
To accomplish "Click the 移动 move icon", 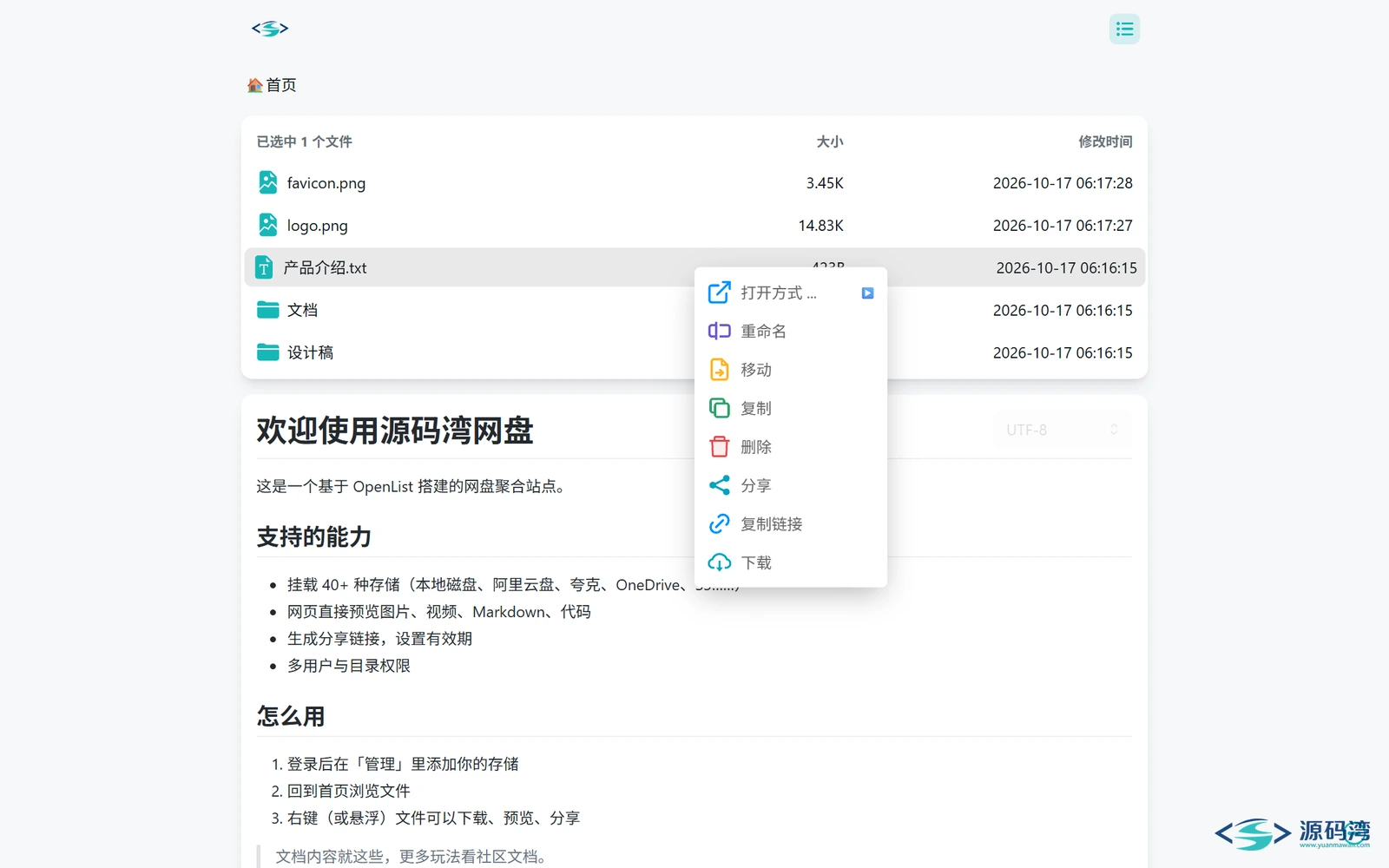I will 720,370.
